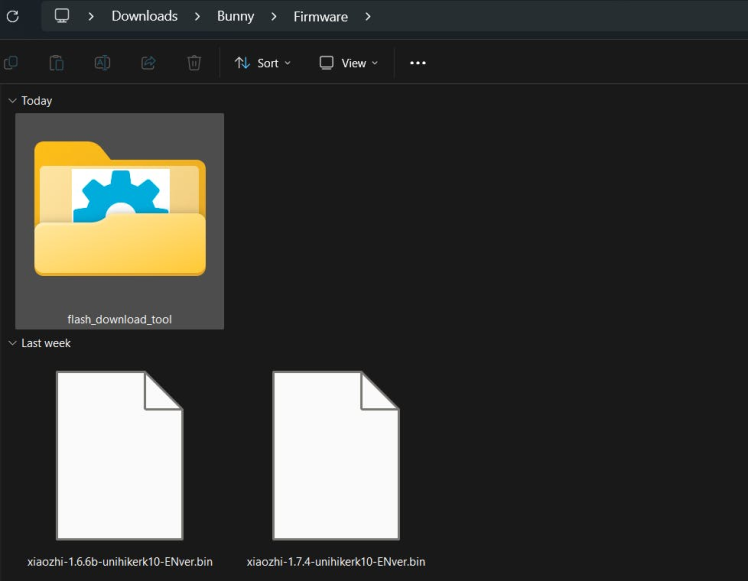Open the View layout dropdown

pos(348,63)
